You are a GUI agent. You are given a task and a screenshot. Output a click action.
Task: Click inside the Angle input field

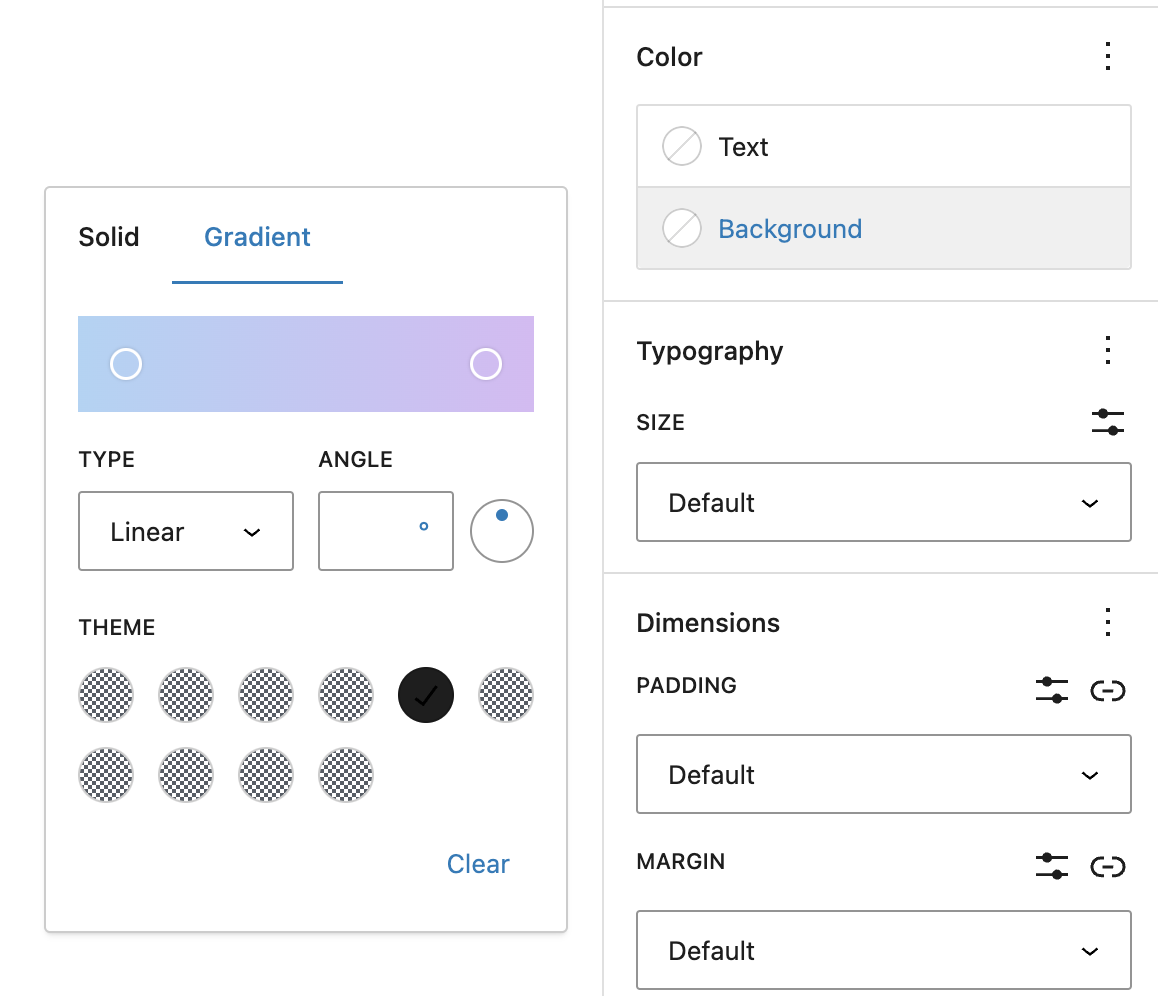click(x=385, y=531)
